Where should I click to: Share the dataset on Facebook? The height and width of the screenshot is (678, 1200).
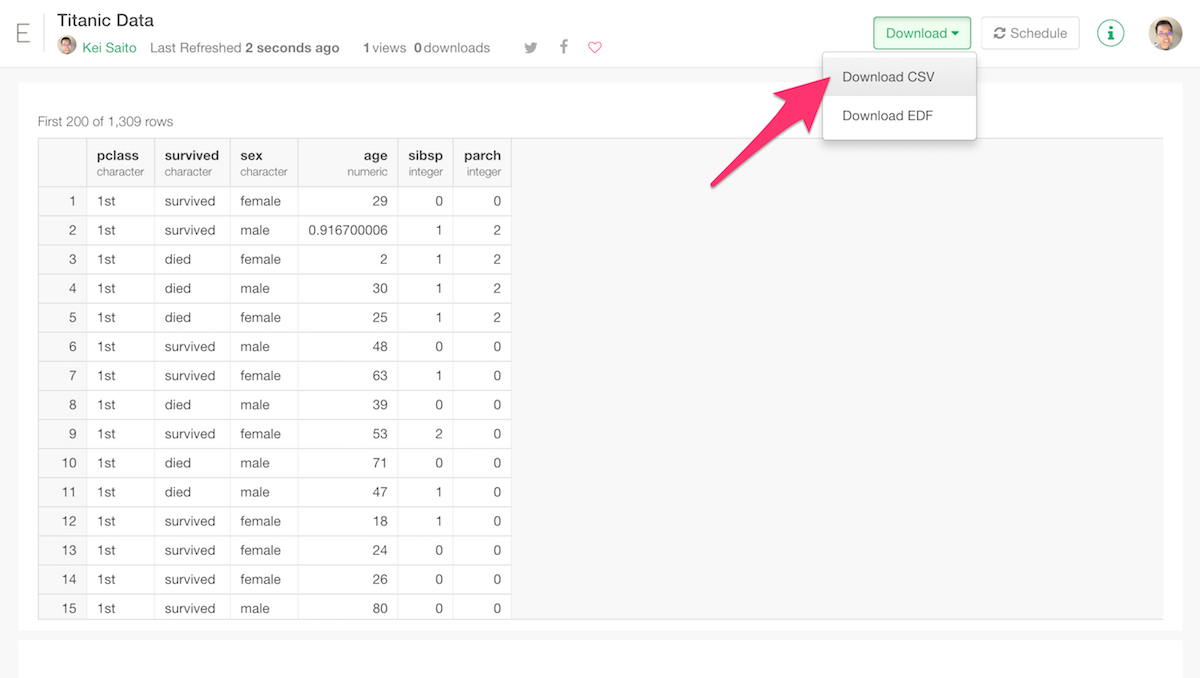(563, 47)
